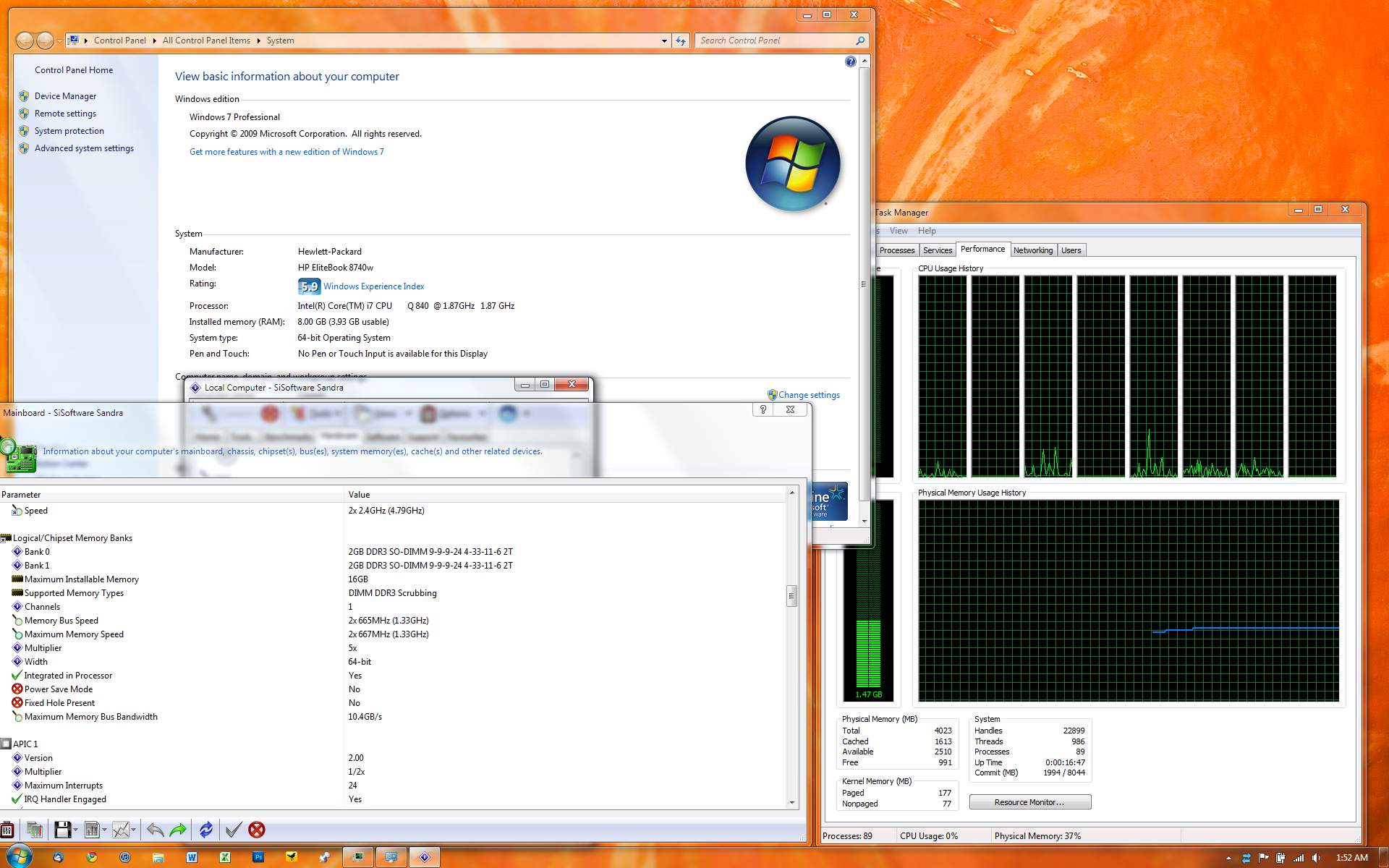Open the View menu in Task Manager
Screen dimensions: 1389x868
click(x=899, y=231)
